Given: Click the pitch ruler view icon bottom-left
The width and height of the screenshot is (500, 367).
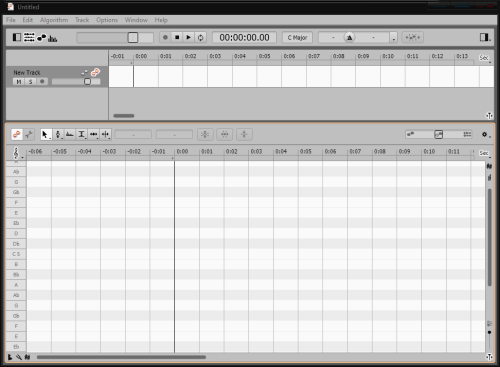Looking at the screenshot, I should (10, 357).
